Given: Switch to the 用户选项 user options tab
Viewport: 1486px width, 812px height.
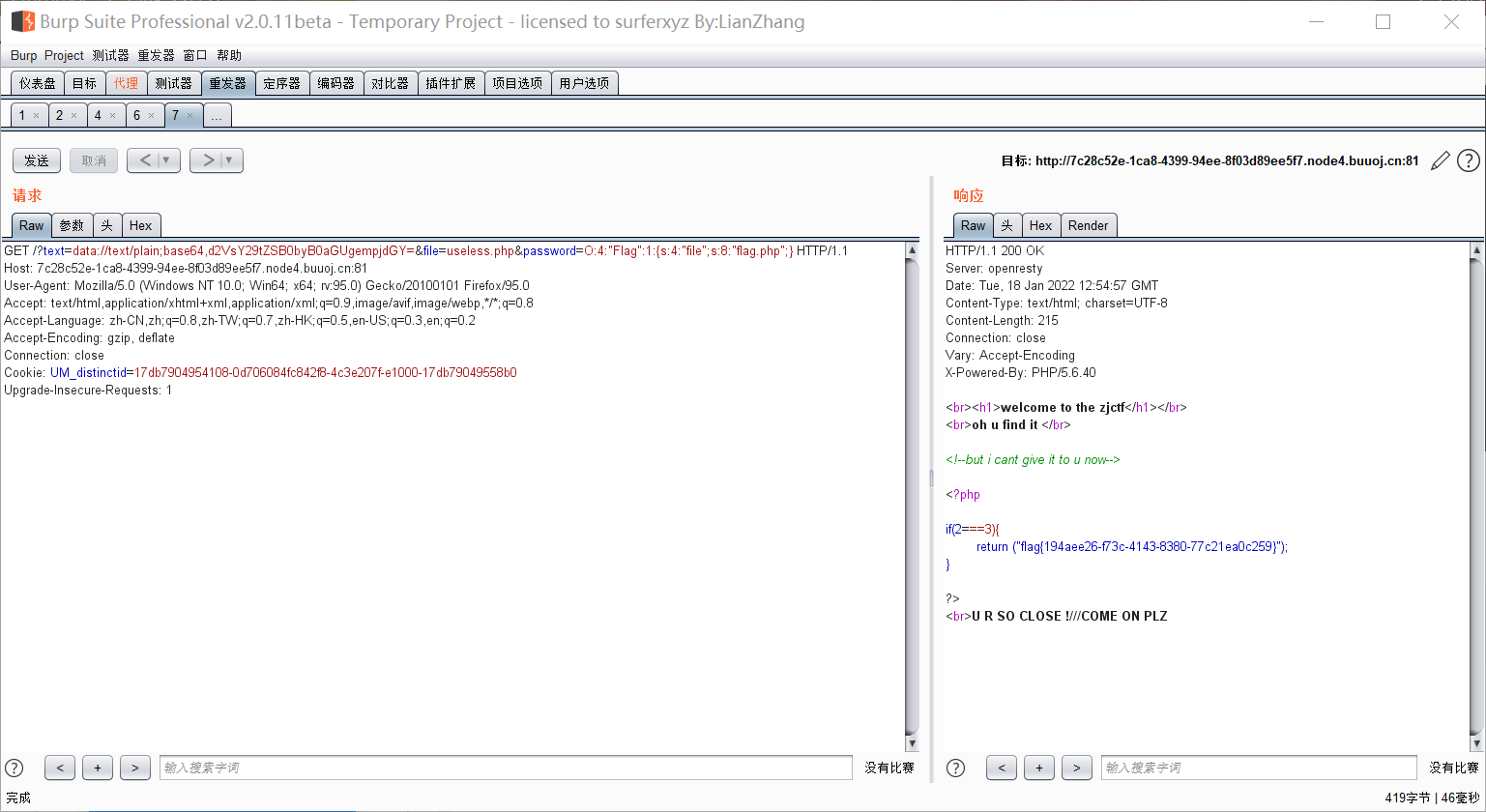Looking at the screenshot, I should (x=584, y=83).
